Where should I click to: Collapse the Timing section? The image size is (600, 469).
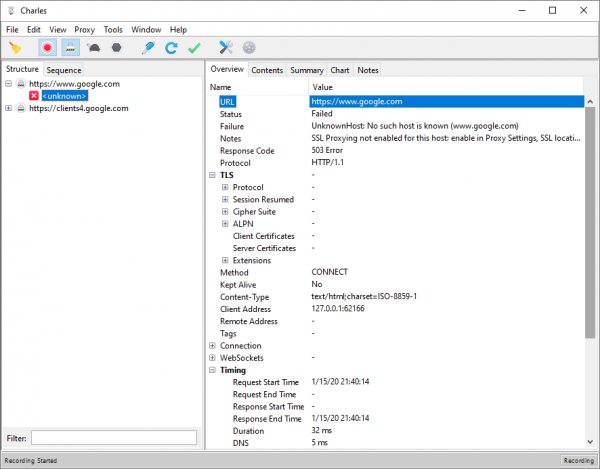pyautogui.click(x=212, y=370)
